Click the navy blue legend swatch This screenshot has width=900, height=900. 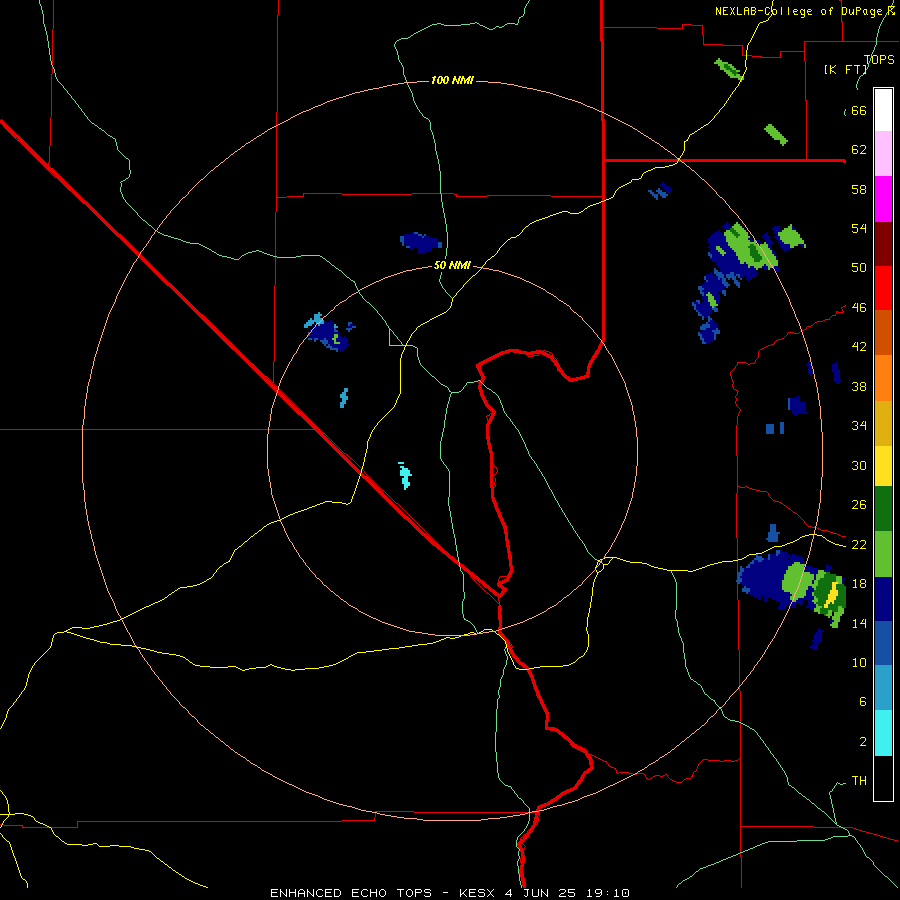click(883, 599)
